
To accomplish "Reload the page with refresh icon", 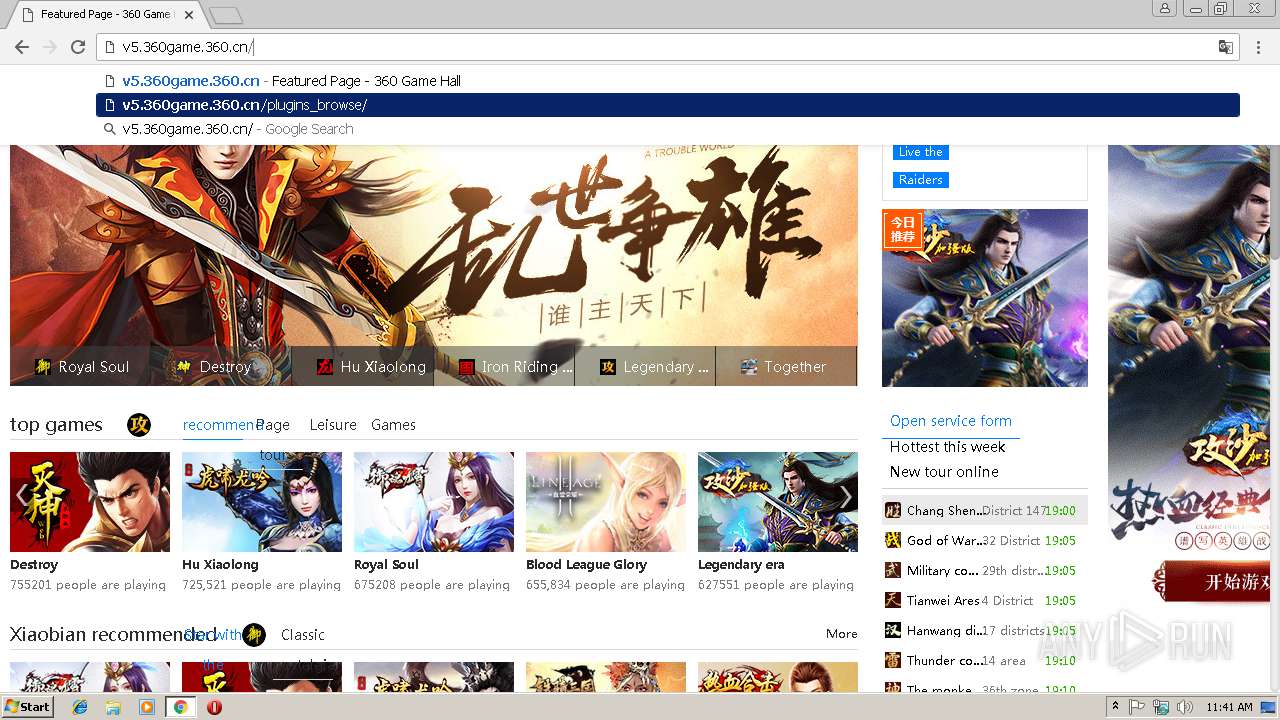I will click(x=77, y=47).
